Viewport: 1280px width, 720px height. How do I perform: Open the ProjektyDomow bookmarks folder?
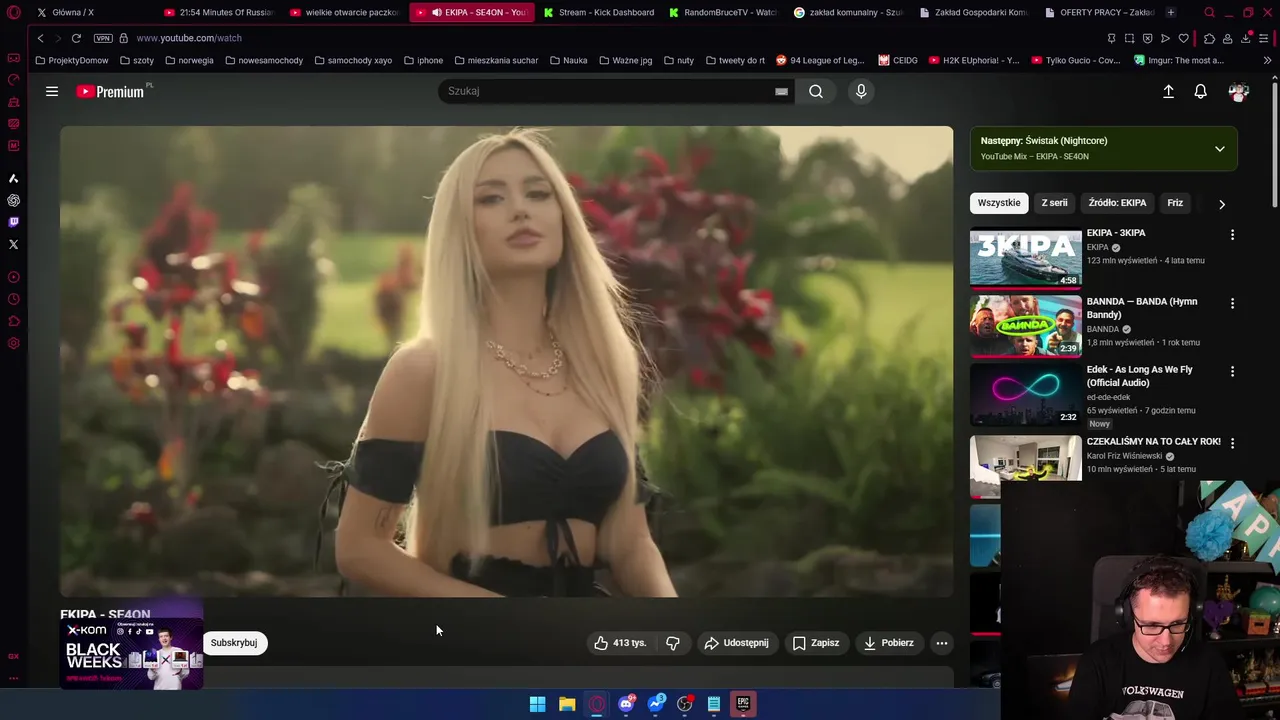click(x=71, y=60)
